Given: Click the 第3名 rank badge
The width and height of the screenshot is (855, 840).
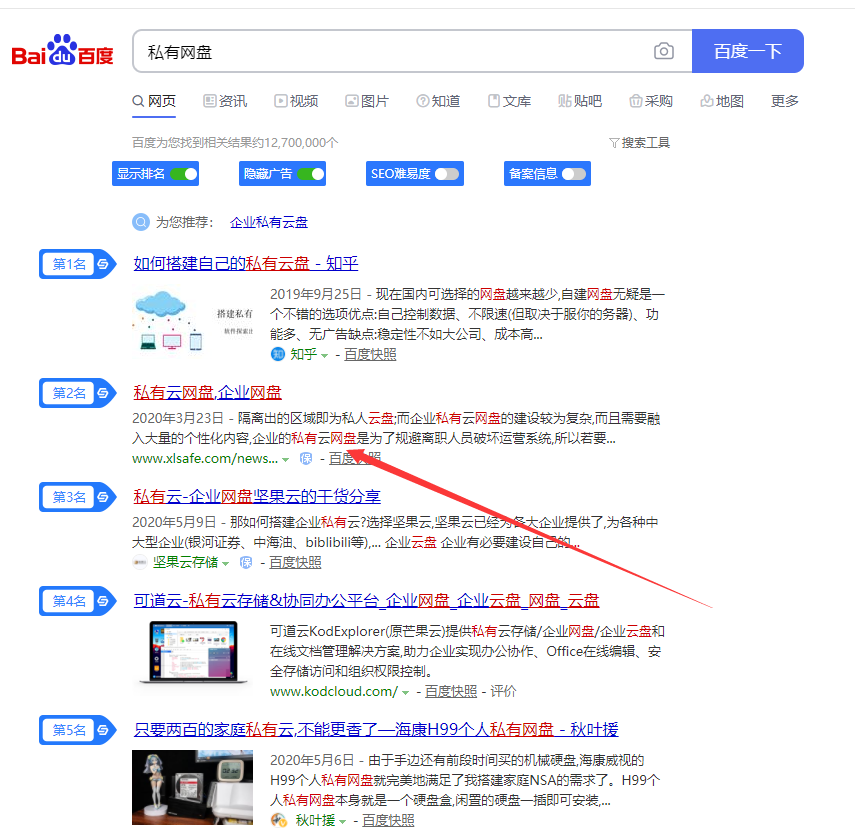Looking at the screenshot, I should coord(77,497).
